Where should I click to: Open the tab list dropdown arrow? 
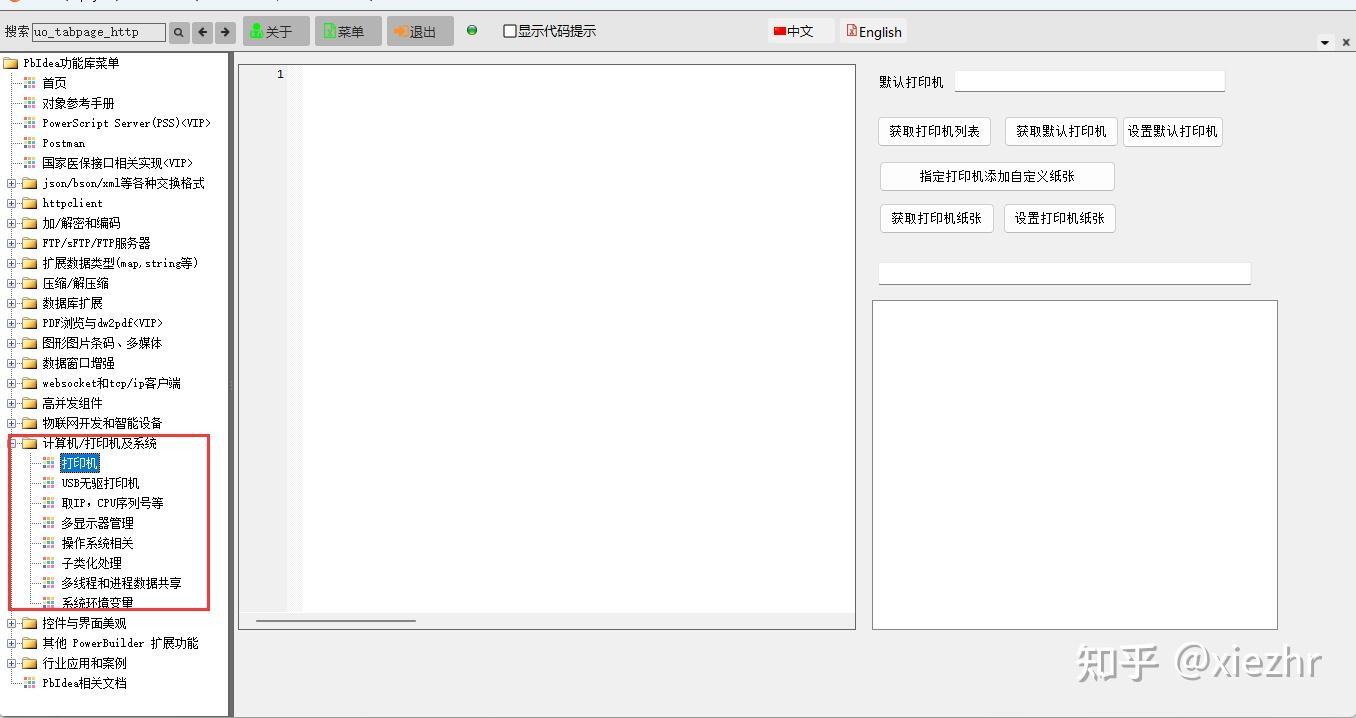1325,43
